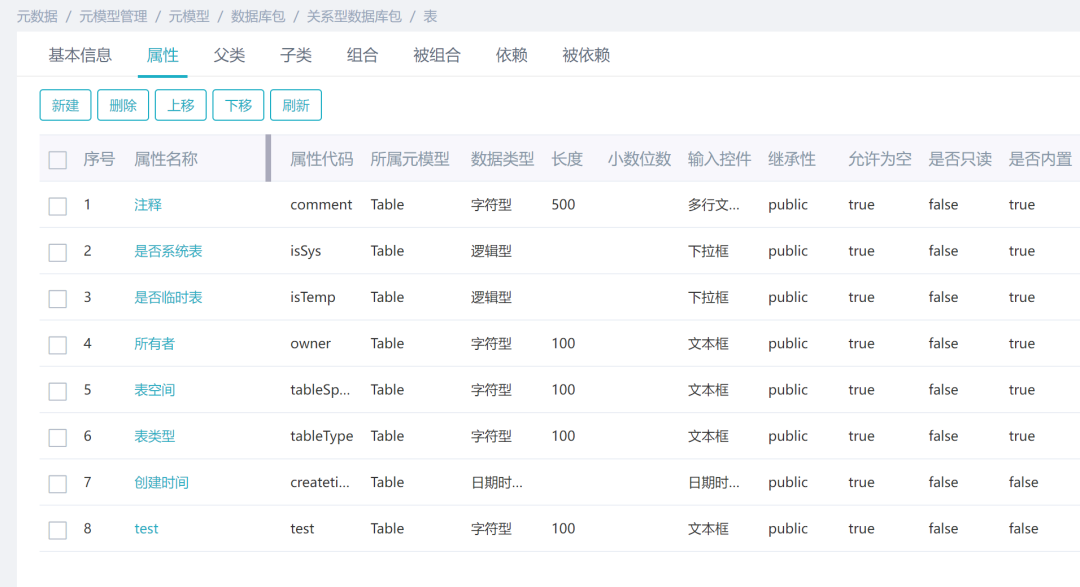
Task: Navigate to 元模型 breadcrumb
Action: pyautogui.click(x=189, y=17)
